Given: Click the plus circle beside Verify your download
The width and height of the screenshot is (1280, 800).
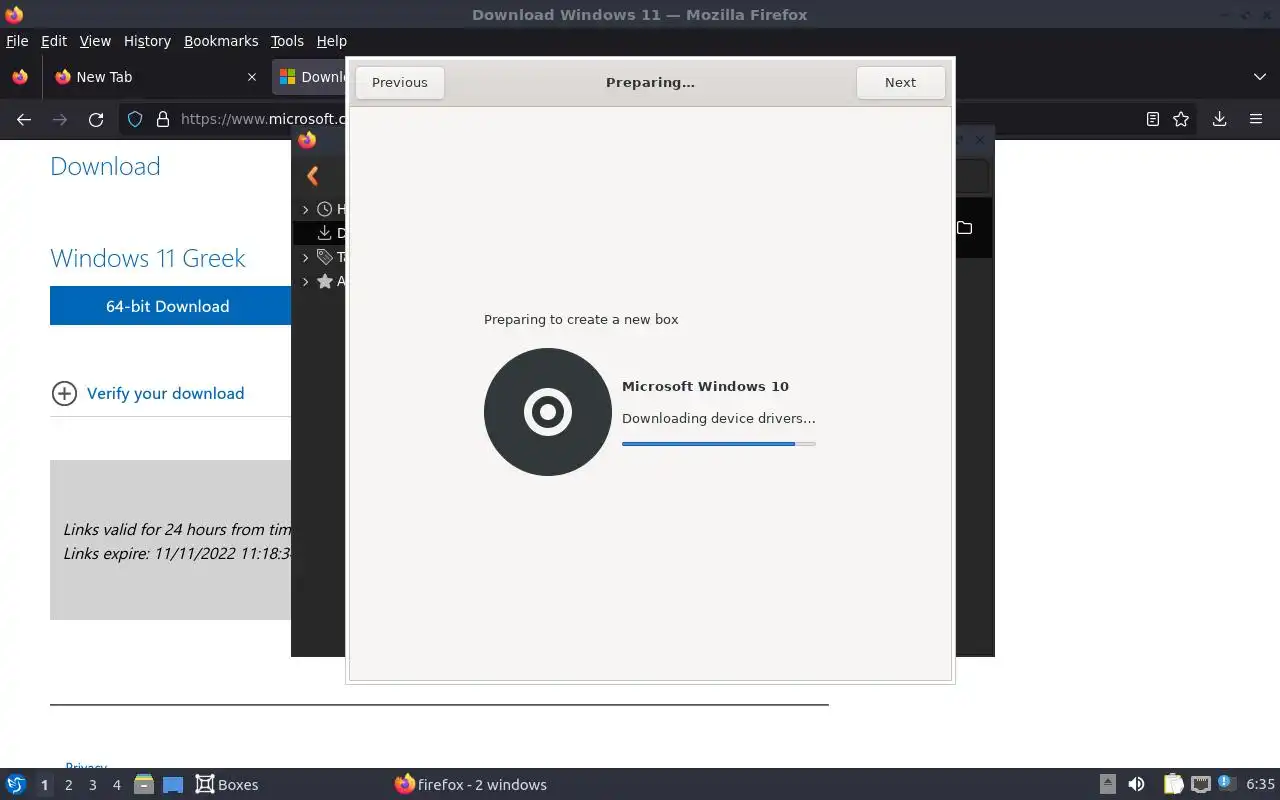Looking at the screenshot, I should click(x=64, y=393).
